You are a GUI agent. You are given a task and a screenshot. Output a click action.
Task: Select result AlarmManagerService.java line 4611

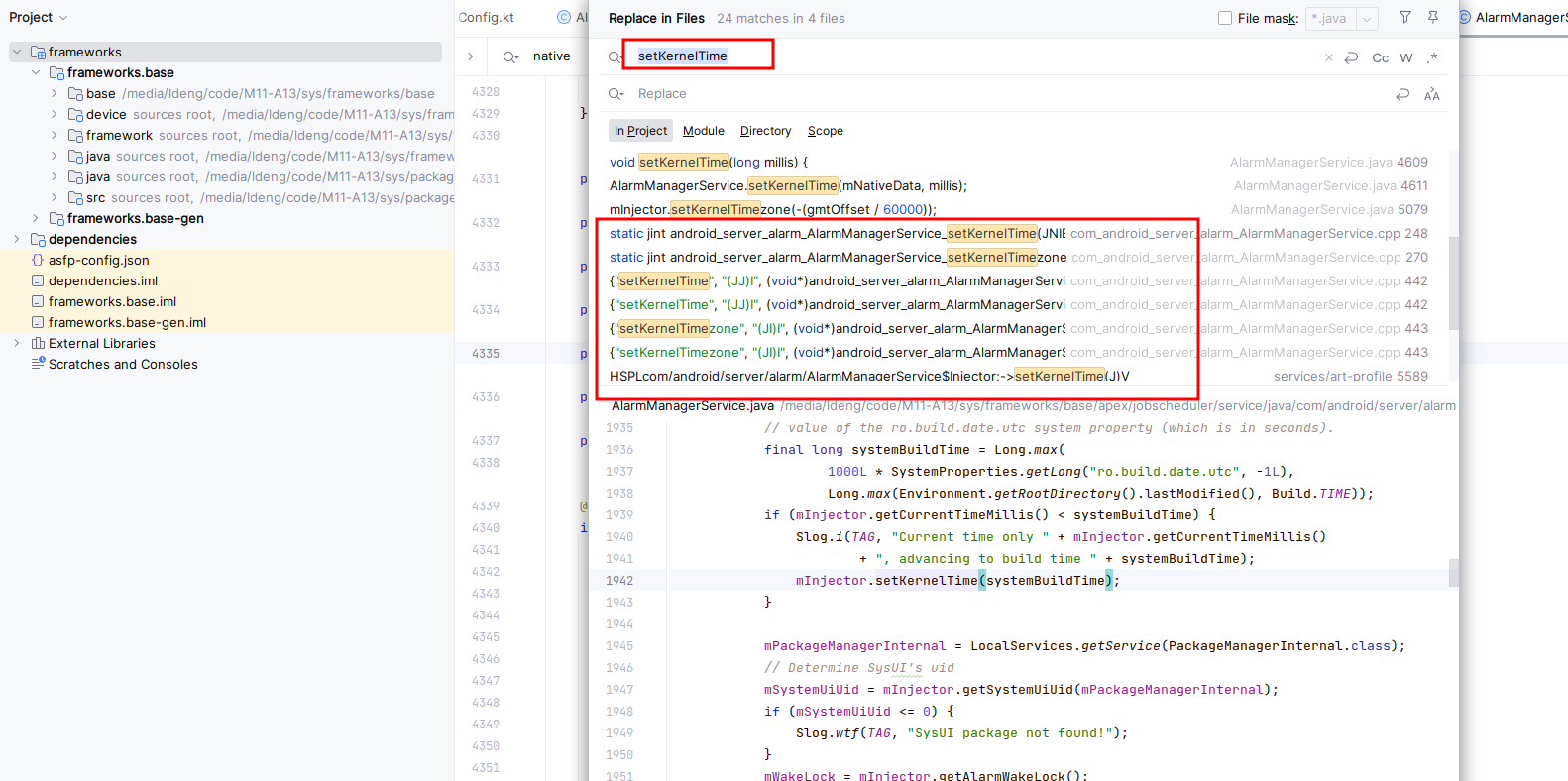click(1019, 185)
